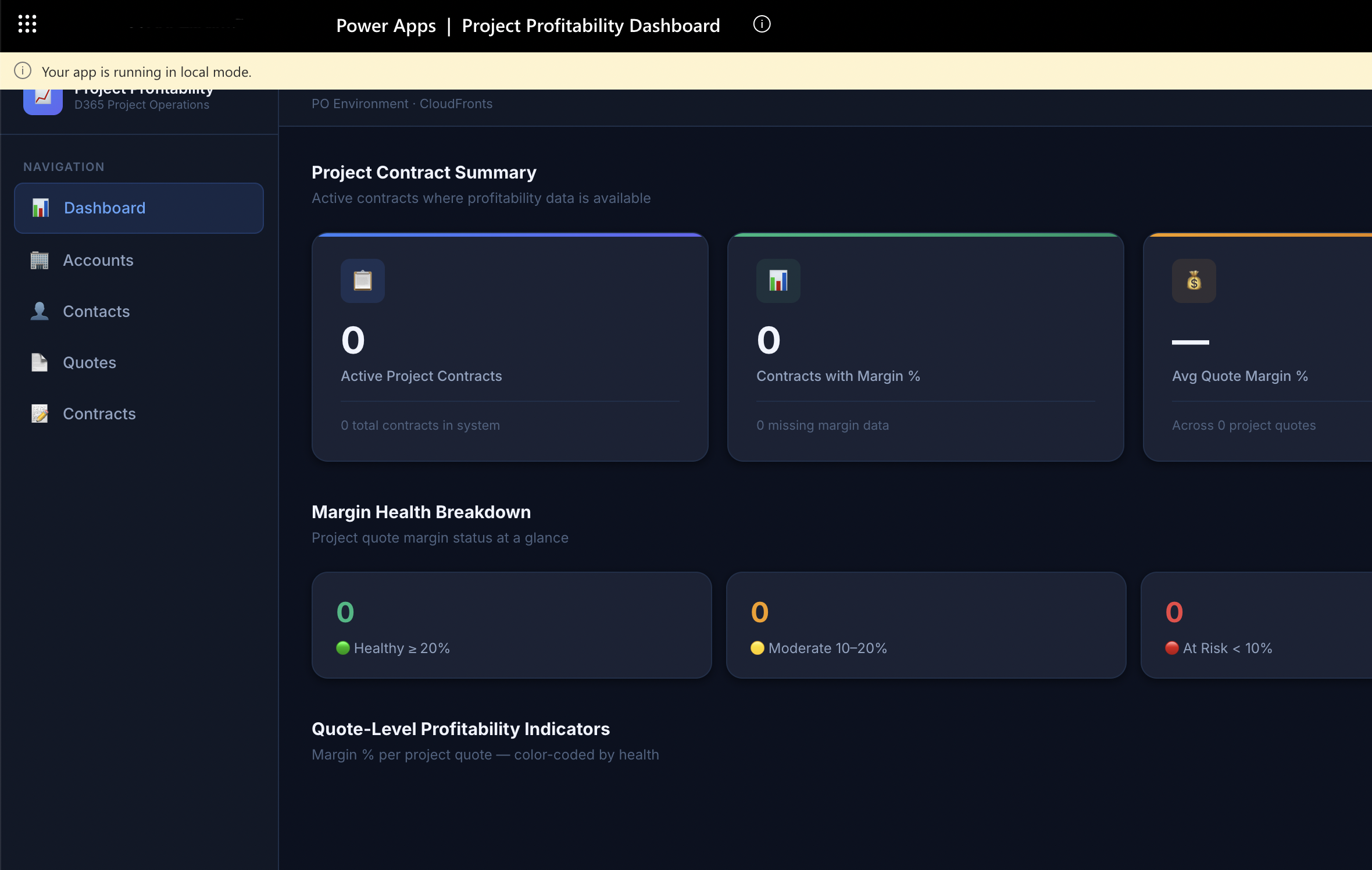Click 'Across 0 project quotes' text
1372x870 pixels.
click(1244, 425)
